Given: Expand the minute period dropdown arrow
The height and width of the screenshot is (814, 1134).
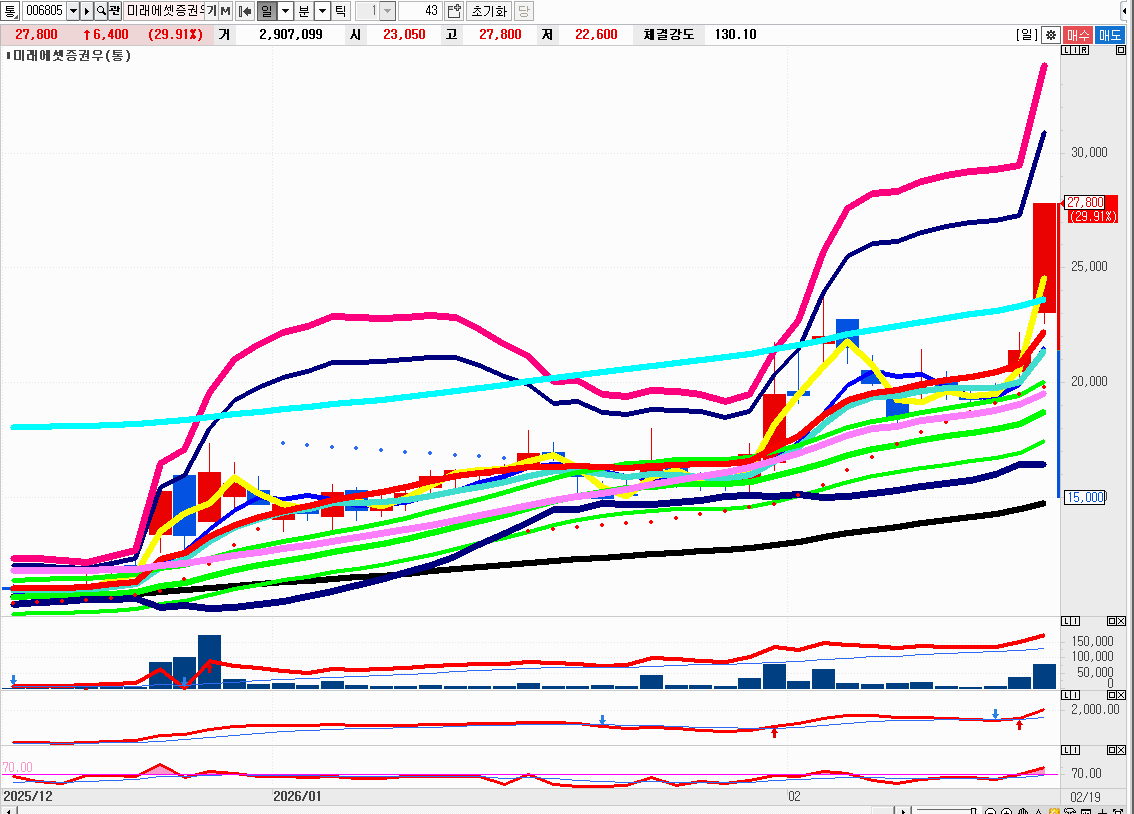Looking at the screenshot, I should pos(322,11).
